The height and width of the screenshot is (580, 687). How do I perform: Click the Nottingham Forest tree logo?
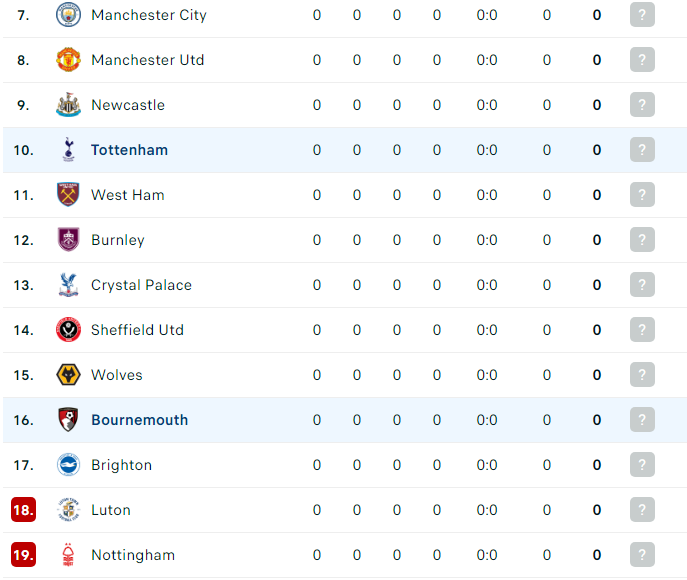click(68, 555)
